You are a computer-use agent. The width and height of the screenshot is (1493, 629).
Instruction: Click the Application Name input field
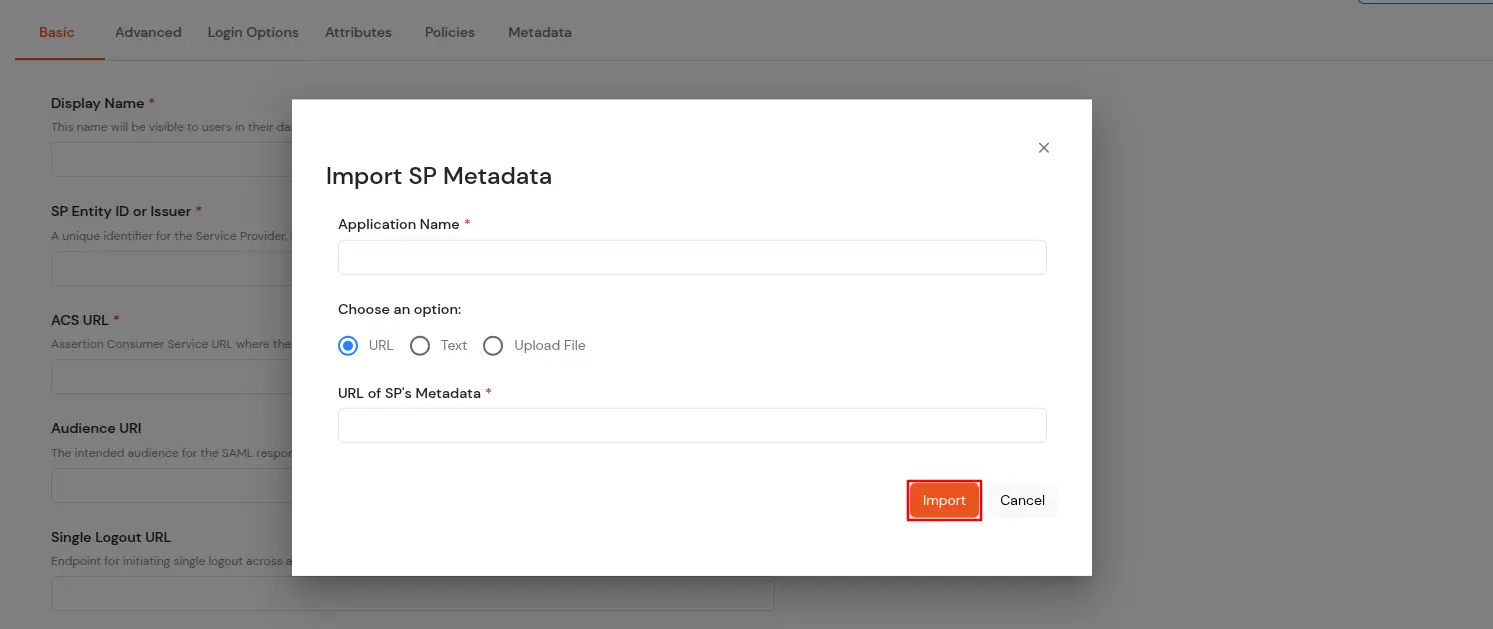(x=692, y=257)
